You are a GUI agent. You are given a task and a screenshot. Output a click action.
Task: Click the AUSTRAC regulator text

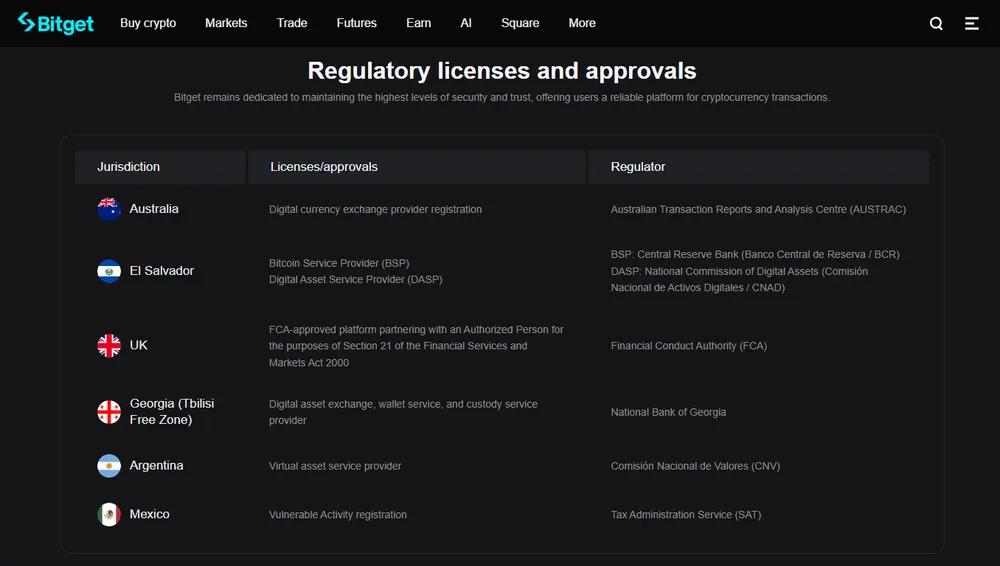pos(758,209)
